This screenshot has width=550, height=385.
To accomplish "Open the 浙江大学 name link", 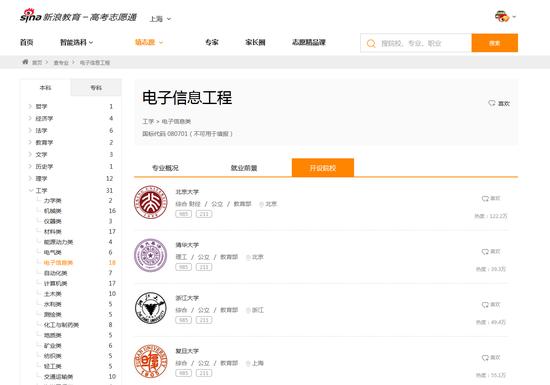I will click(187, 298).
